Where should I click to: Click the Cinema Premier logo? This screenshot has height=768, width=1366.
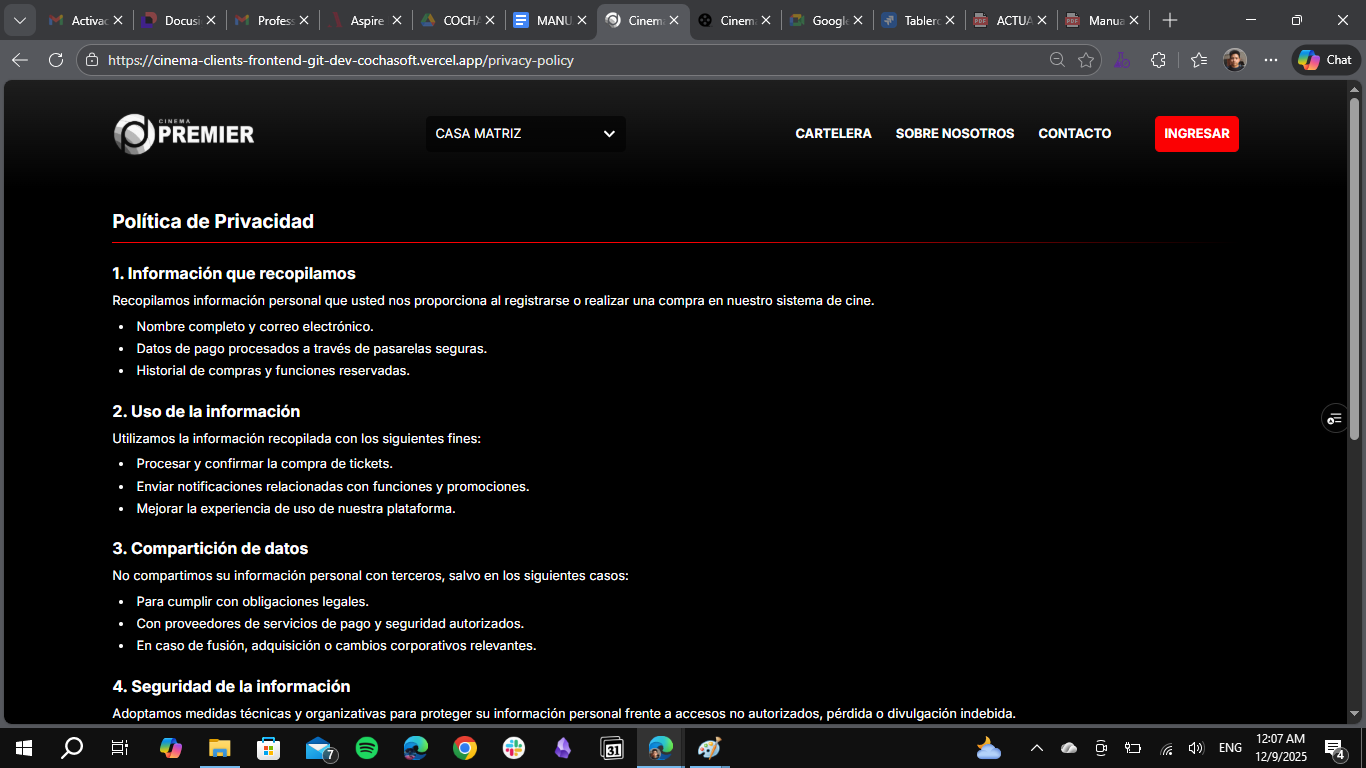[184, 134]
